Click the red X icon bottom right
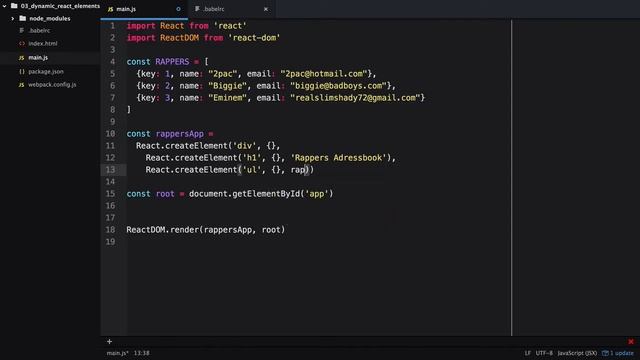 [x=631, y=342]
